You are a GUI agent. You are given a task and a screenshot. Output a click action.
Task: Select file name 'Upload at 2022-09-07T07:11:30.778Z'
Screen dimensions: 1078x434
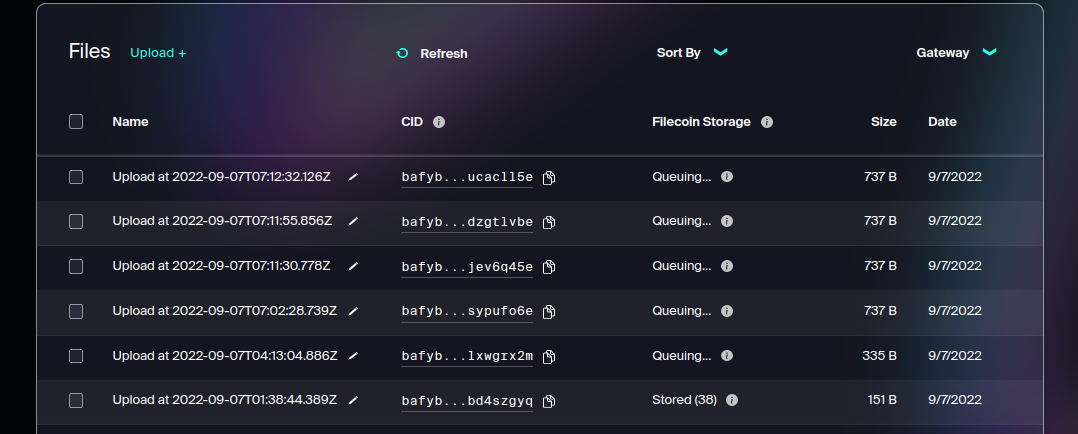pyautogui.click(x=221, y=265)
